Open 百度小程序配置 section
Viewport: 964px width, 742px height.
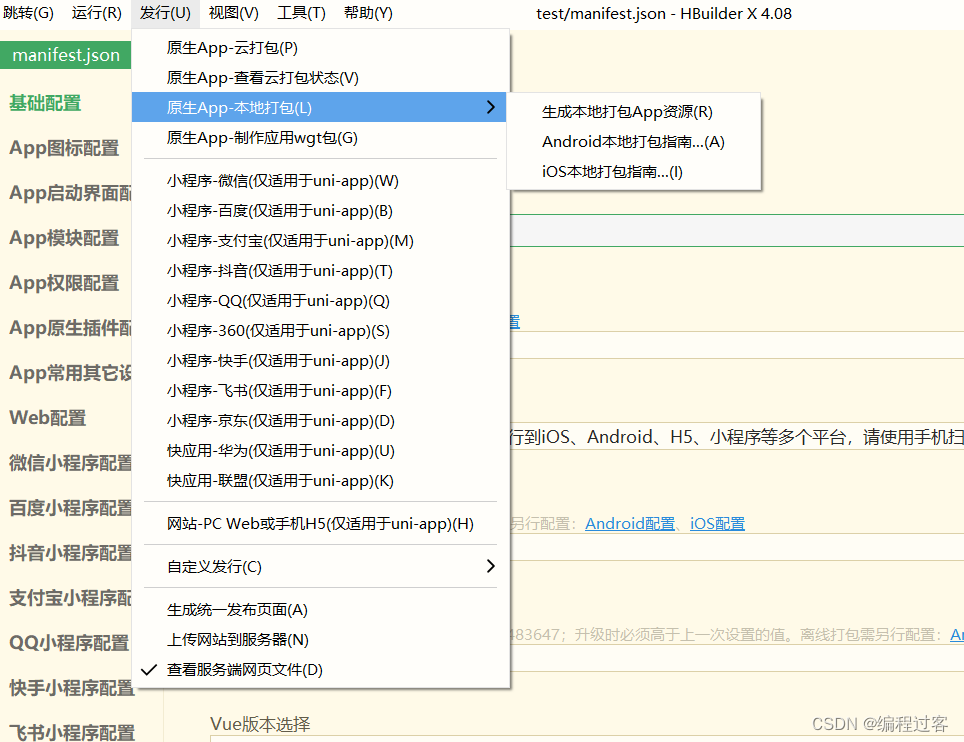[70, 508]
